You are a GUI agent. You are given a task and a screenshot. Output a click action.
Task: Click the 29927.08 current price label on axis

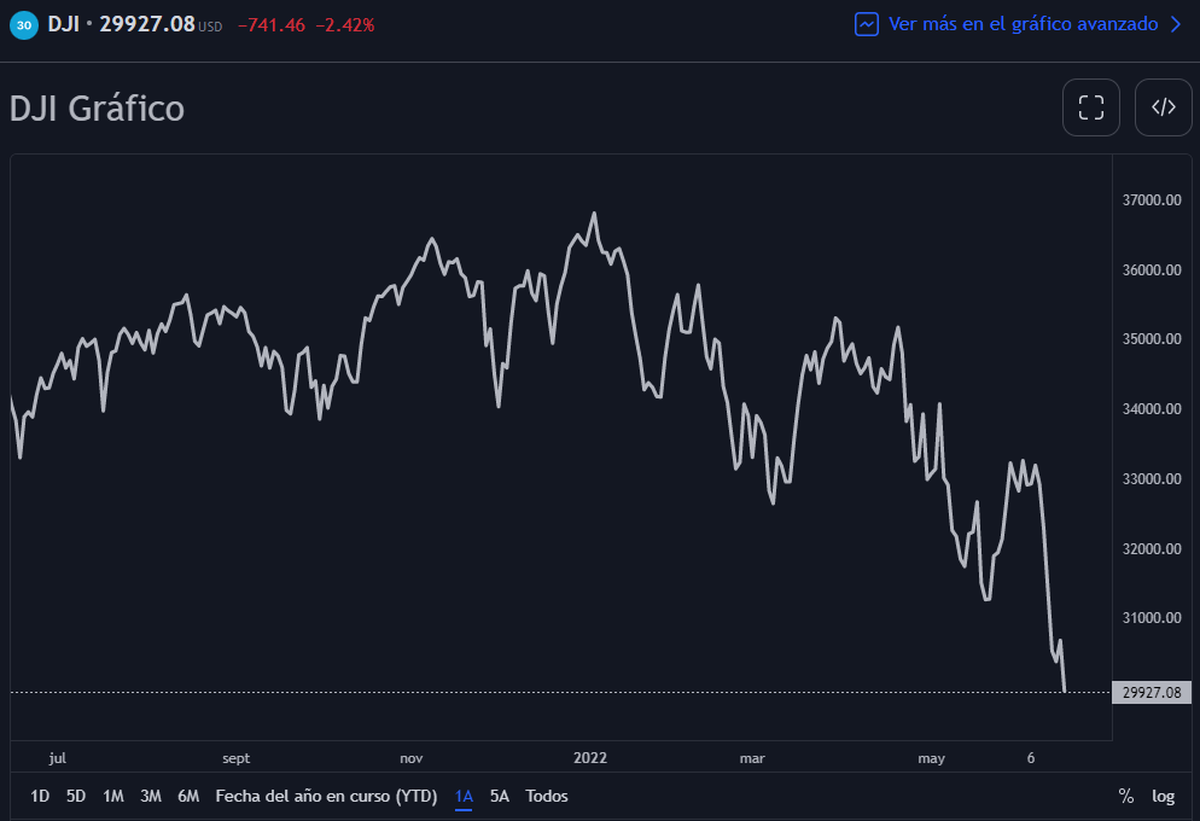[x=1152, y=692]
